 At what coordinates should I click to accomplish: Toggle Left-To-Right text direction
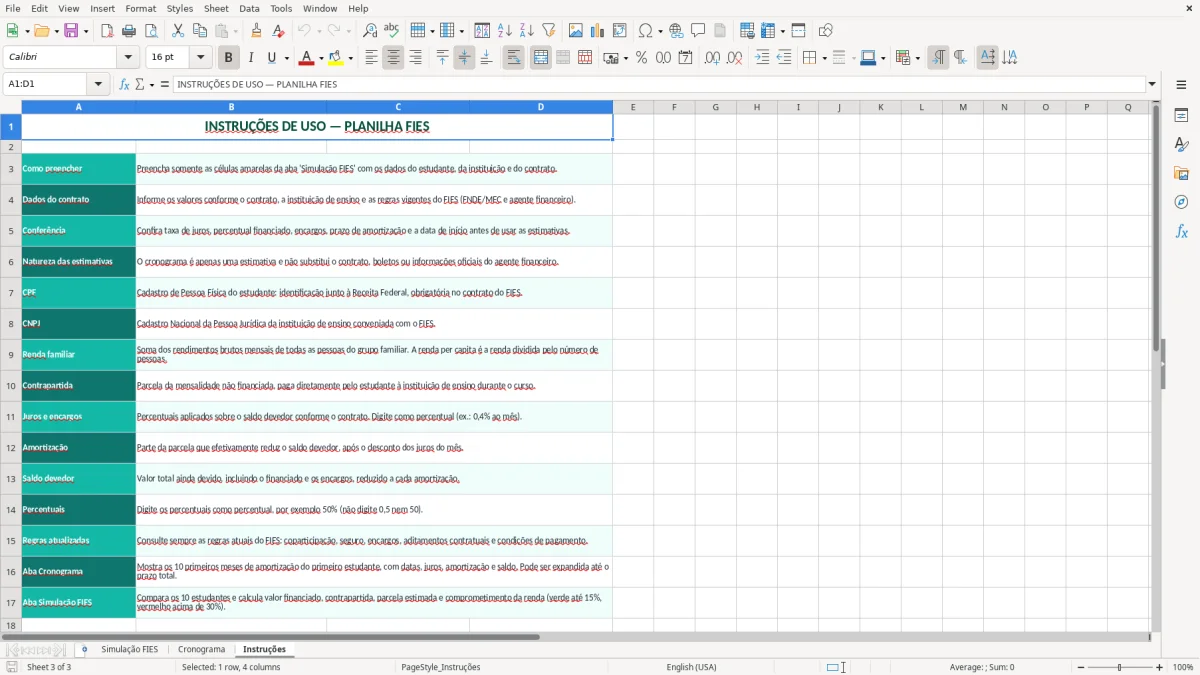pyautogui.click(x=937, y=58)
